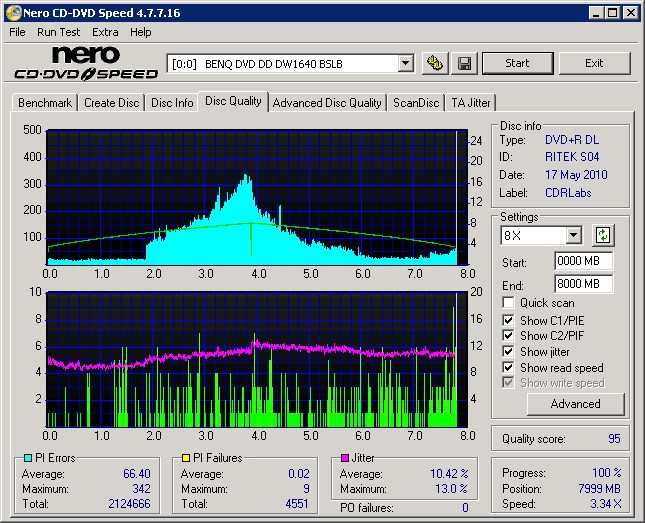
Task: Switch to the Advanced Disc Quality tab
Action: coord(327,102)
